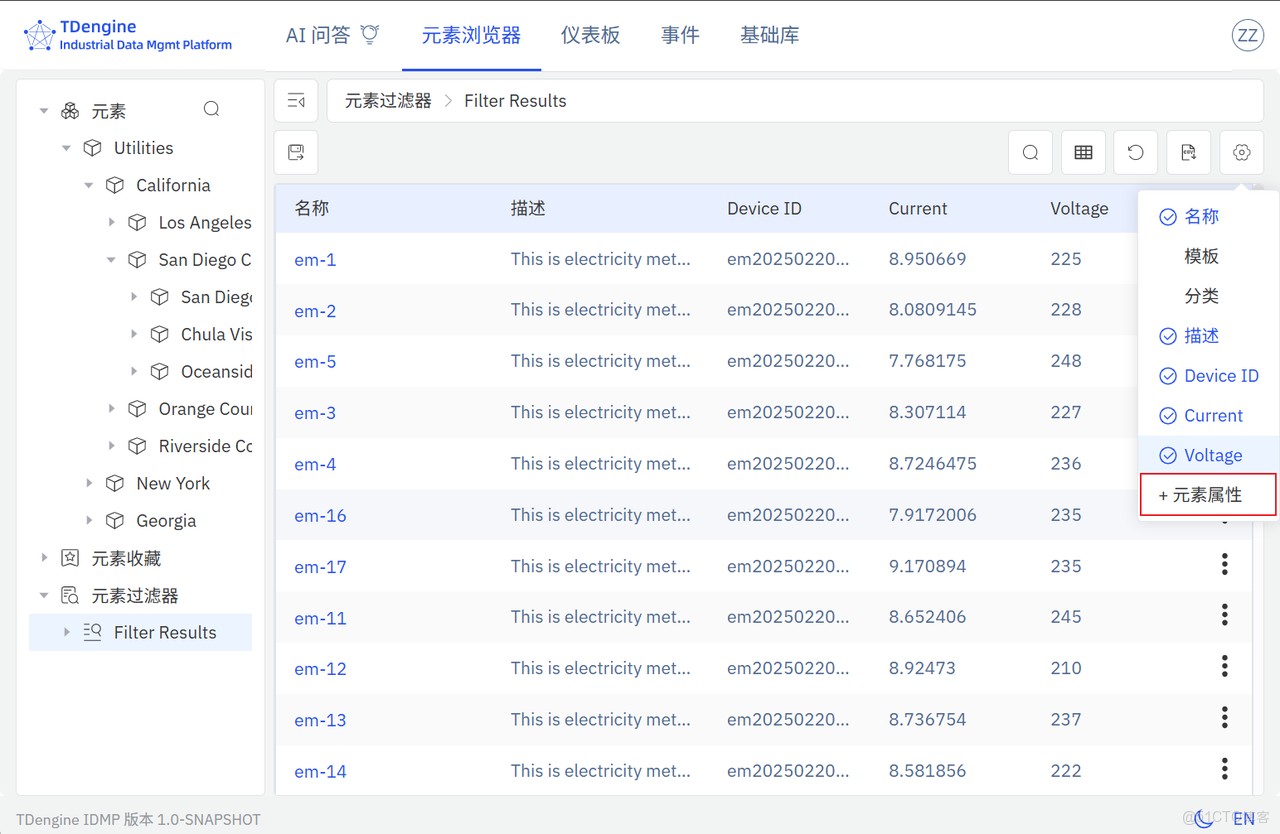Viewport: 1280px width, 834px height.
Task: Switch to table view icon
Action: coord(1083,153)
